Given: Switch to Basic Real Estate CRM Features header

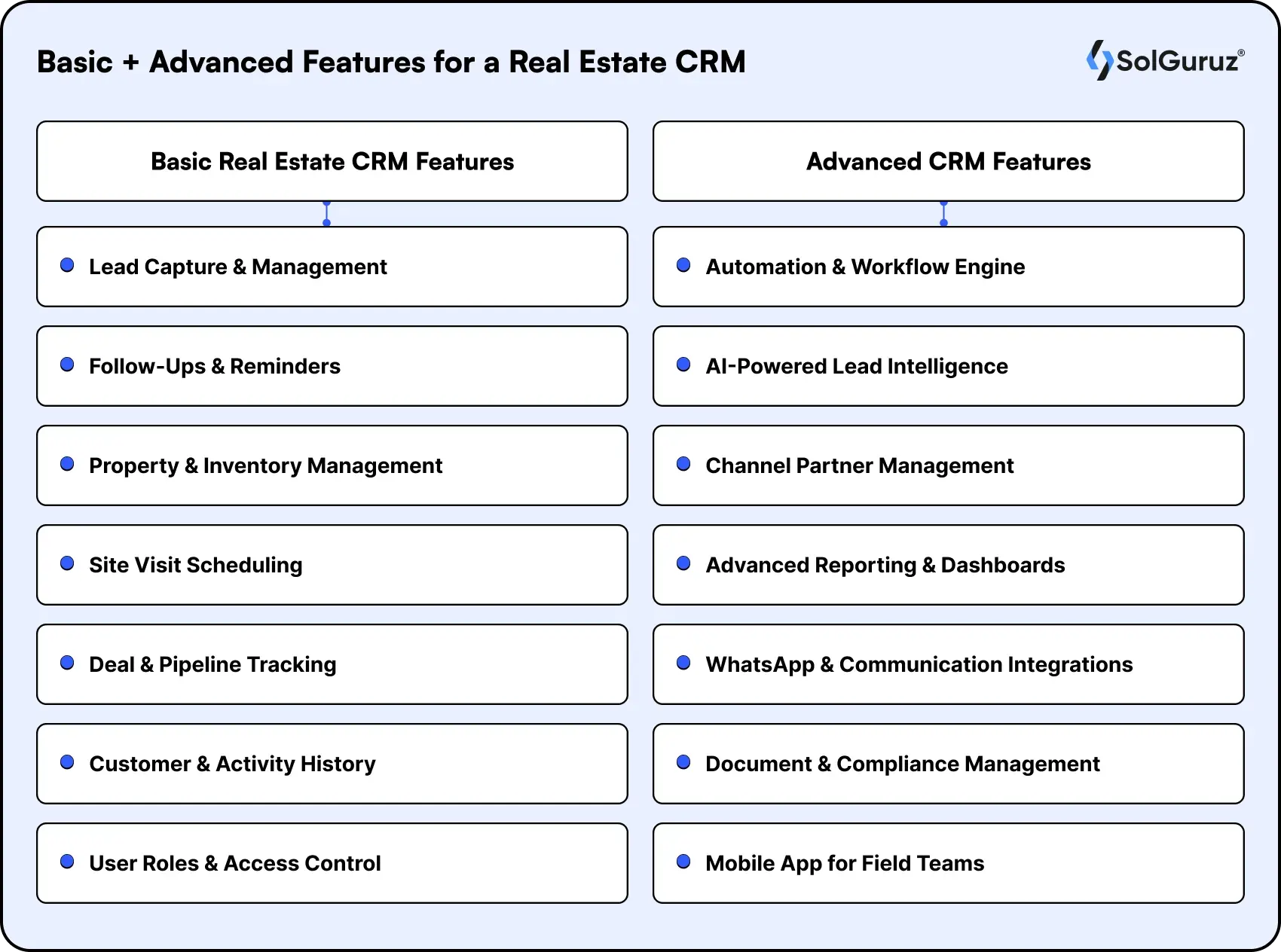Looking at the screenshot, I should point(332,161).
